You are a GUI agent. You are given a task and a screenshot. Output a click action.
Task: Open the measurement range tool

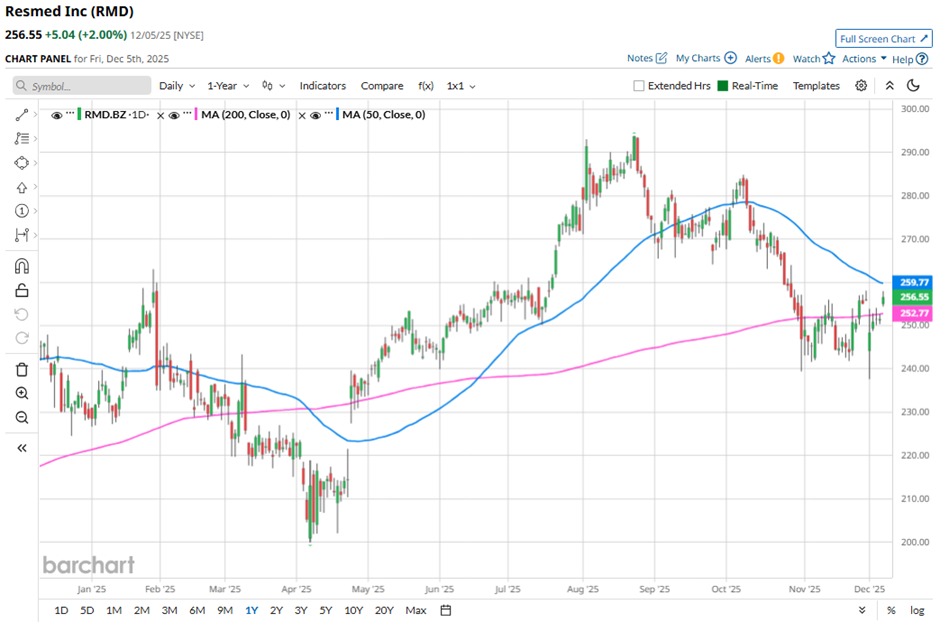point(22,235)
